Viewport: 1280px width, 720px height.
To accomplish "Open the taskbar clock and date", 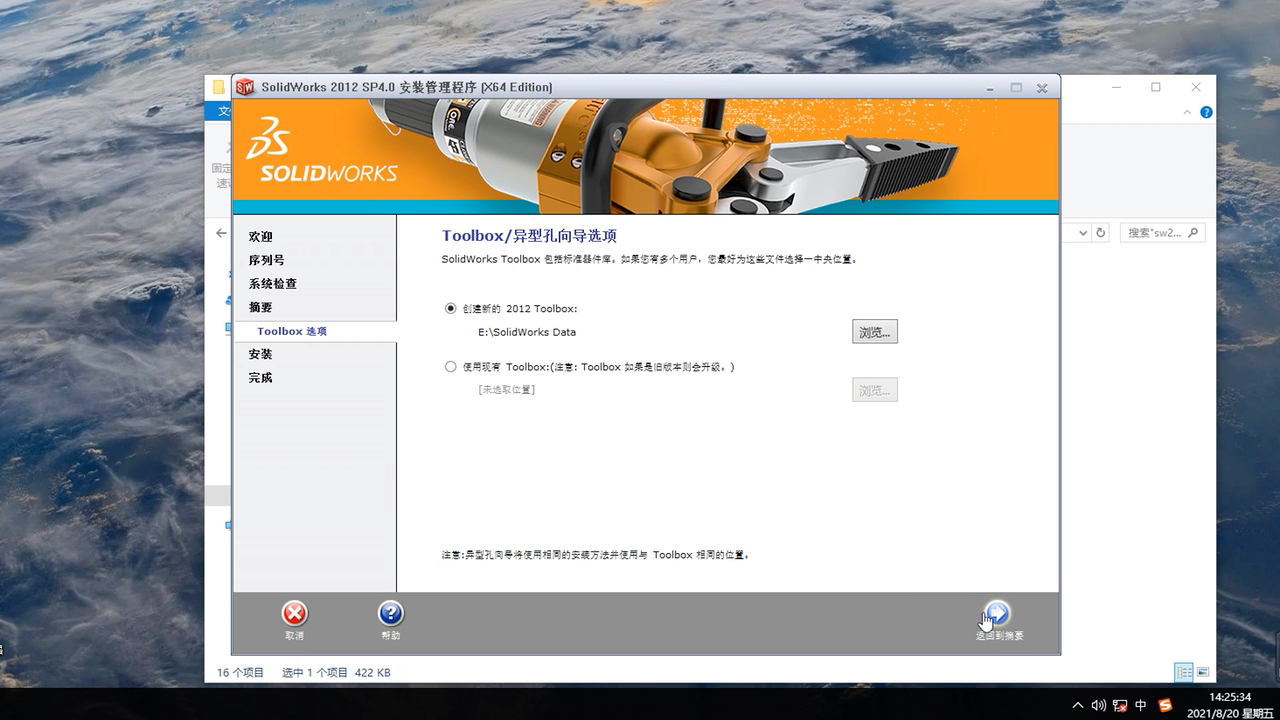I will 1230,705.
